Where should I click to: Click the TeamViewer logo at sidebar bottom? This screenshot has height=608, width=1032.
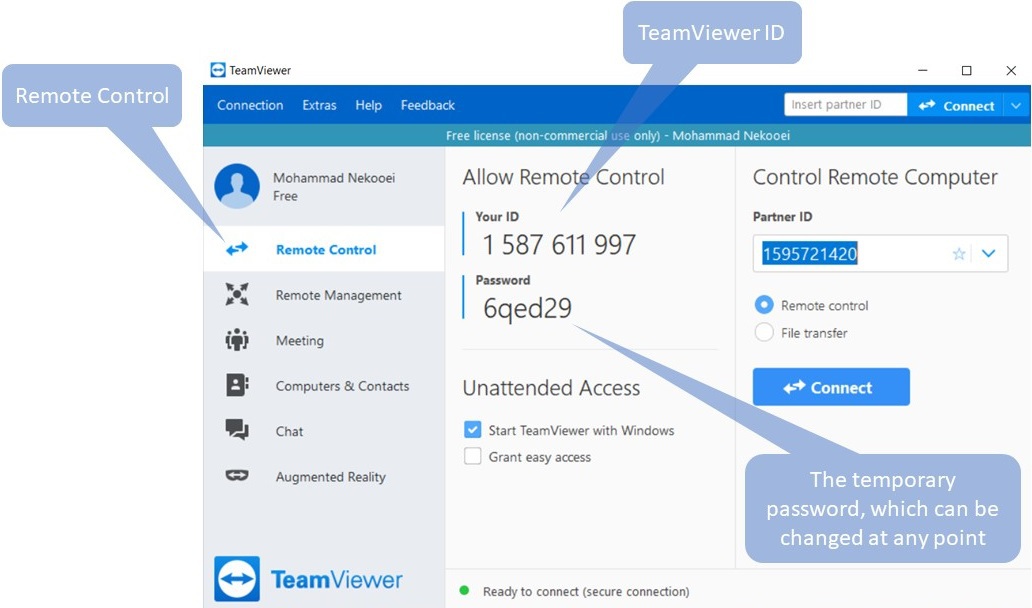click(308, 579)
